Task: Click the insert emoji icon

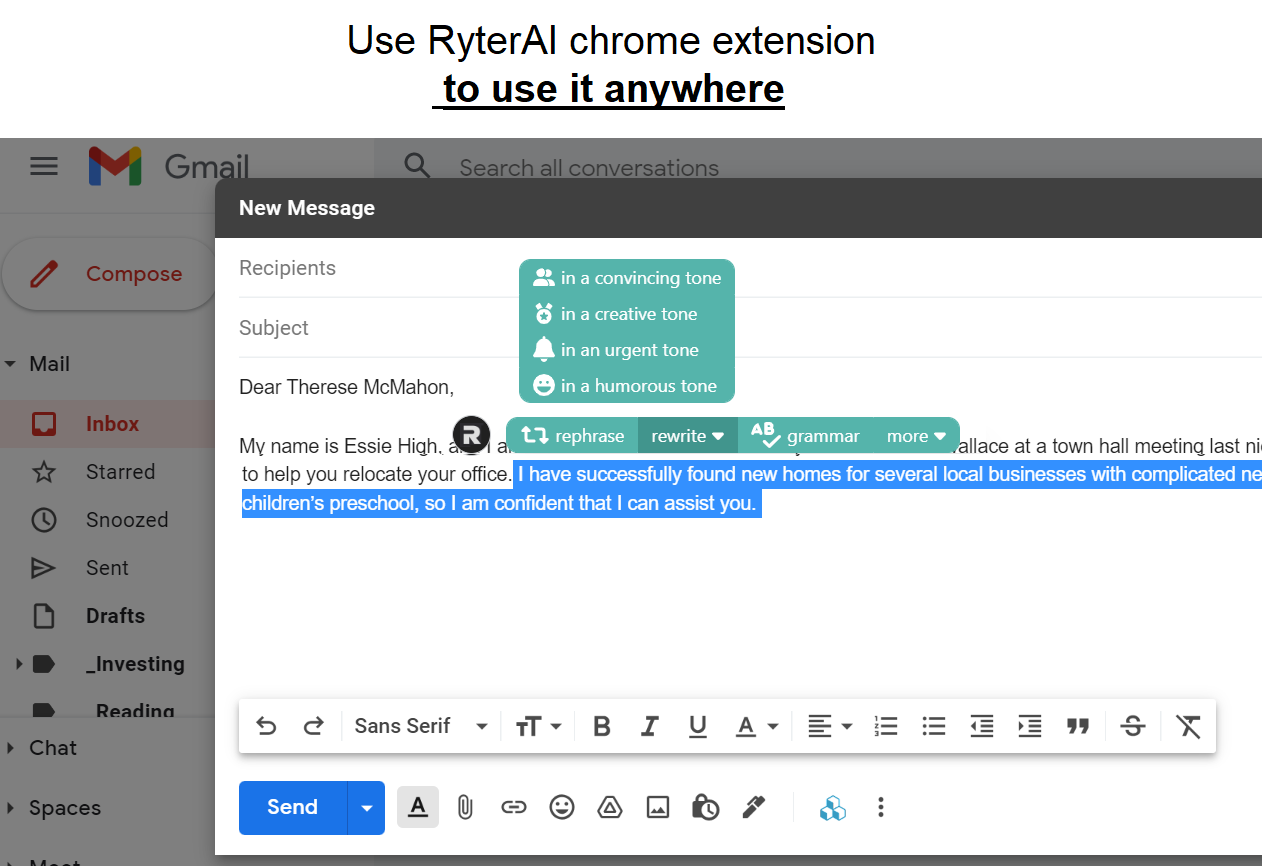Action: point(562,807)
